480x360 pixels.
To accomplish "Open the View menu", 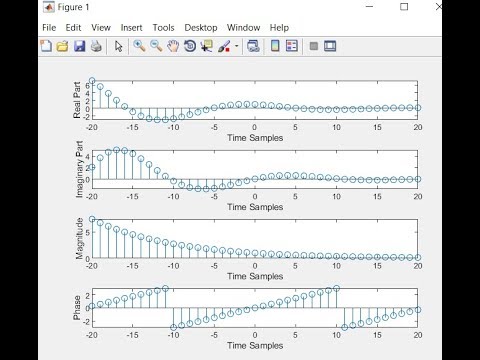I will (101, 28).
